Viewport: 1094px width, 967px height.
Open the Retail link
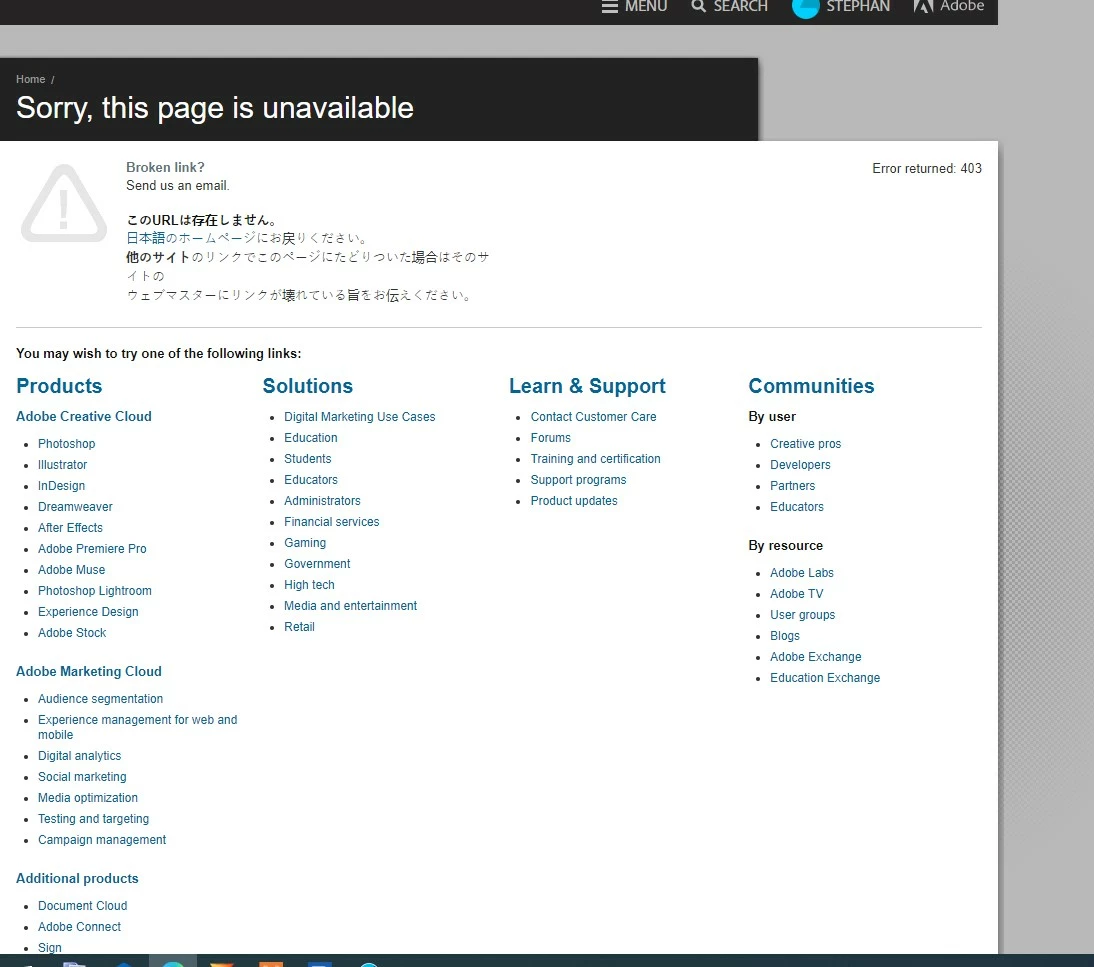[x=299, y=627]
